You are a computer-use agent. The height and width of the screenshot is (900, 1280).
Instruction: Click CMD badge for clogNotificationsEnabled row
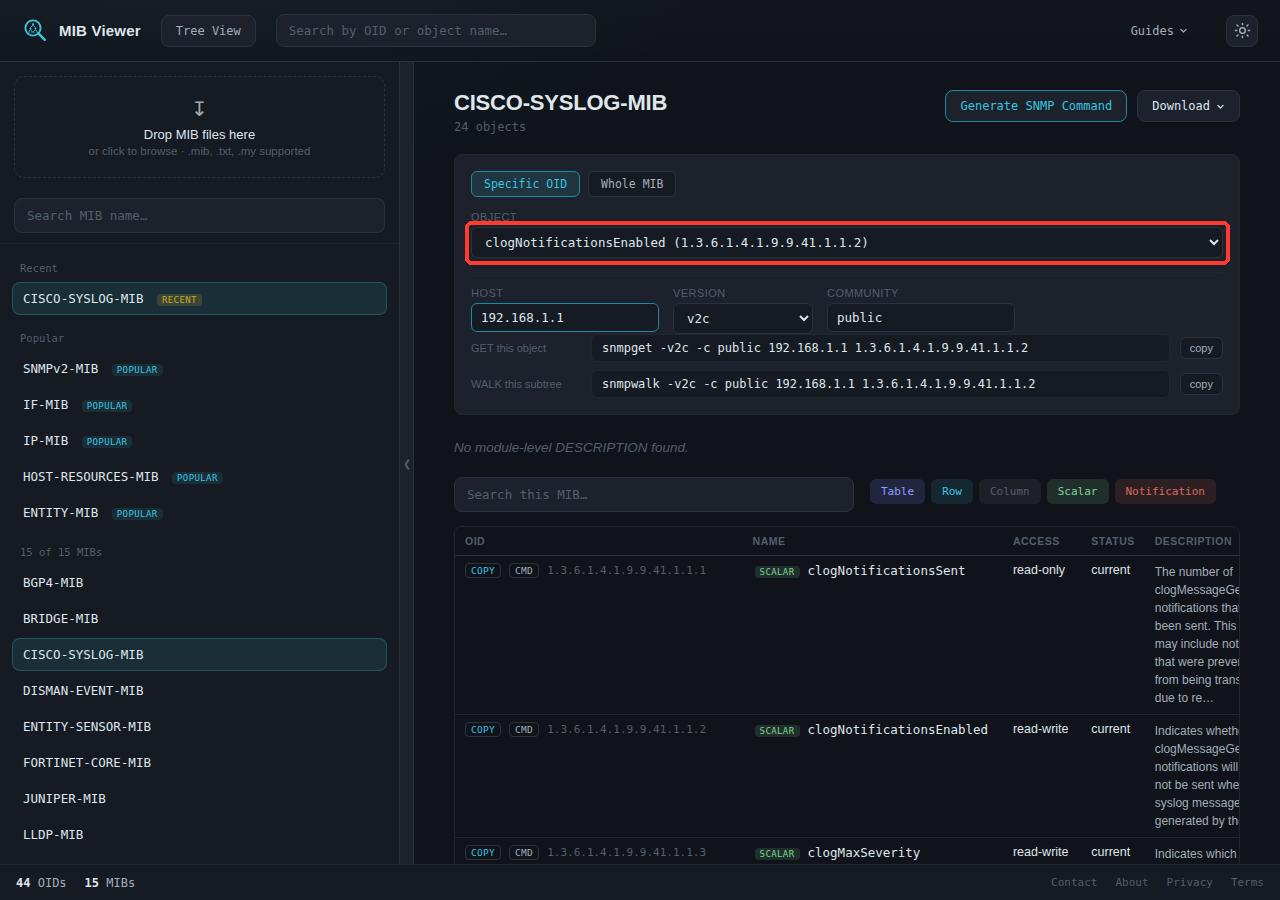click(524, 730)
